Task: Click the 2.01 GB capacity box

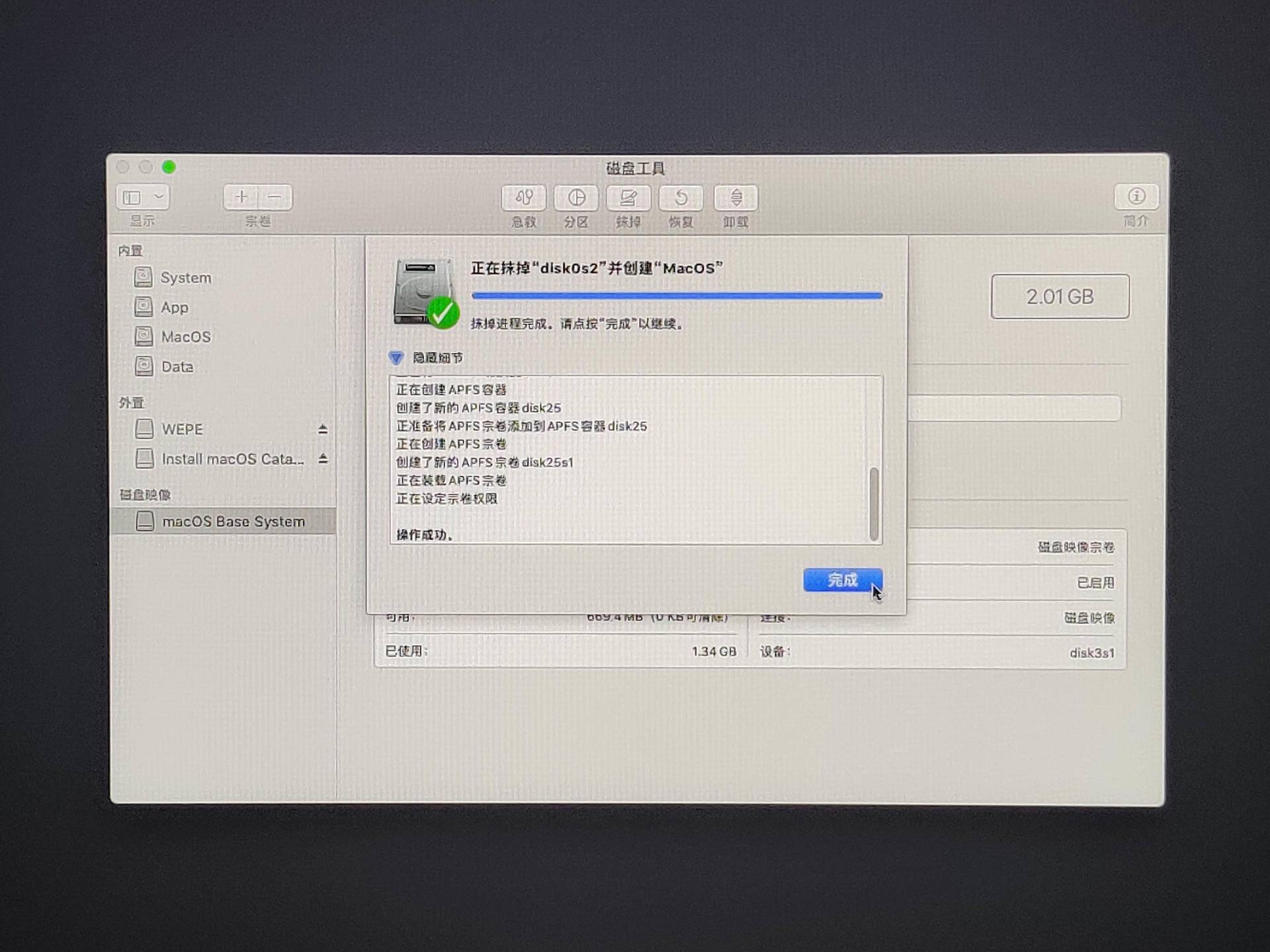Action: 1060,296
